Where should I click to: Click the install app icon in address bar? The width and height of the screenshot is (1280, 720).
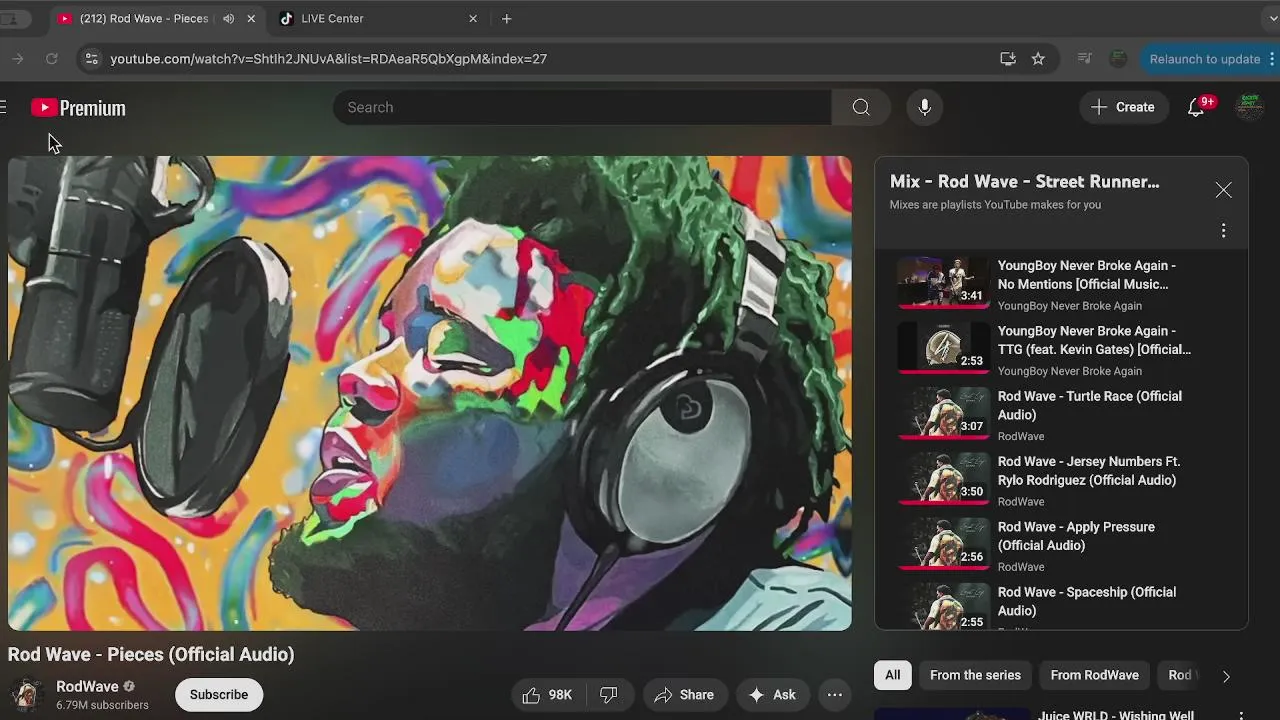coord(1008,59)
